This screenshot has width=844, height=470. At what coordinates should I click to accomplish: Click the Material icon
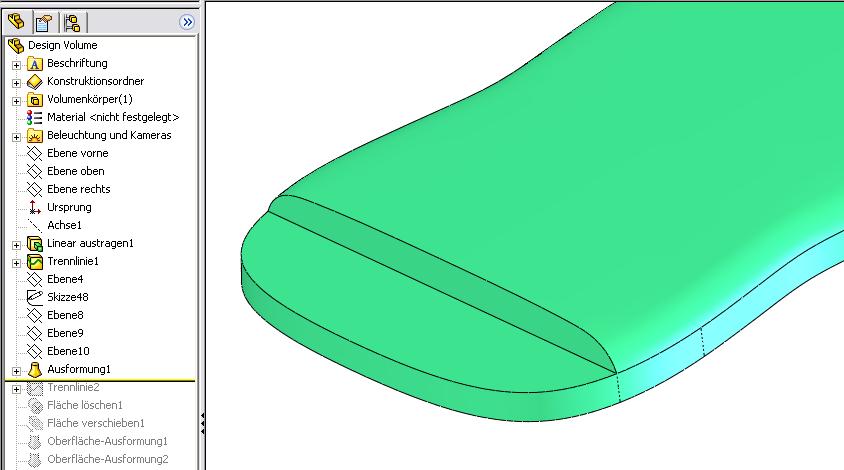(x=34, y=117)
